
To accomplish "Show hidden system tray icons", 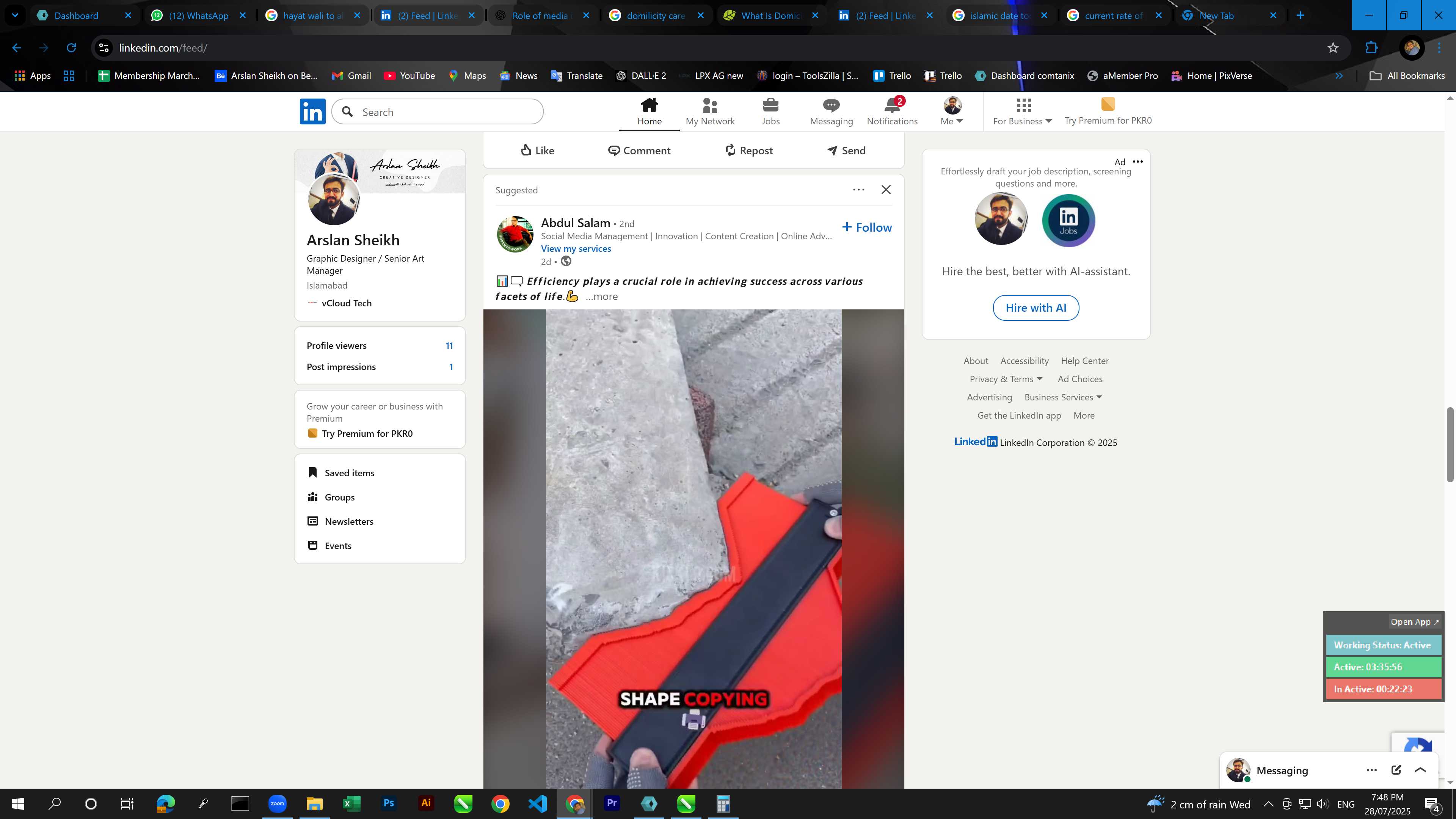I will (x=1268, y=804).
